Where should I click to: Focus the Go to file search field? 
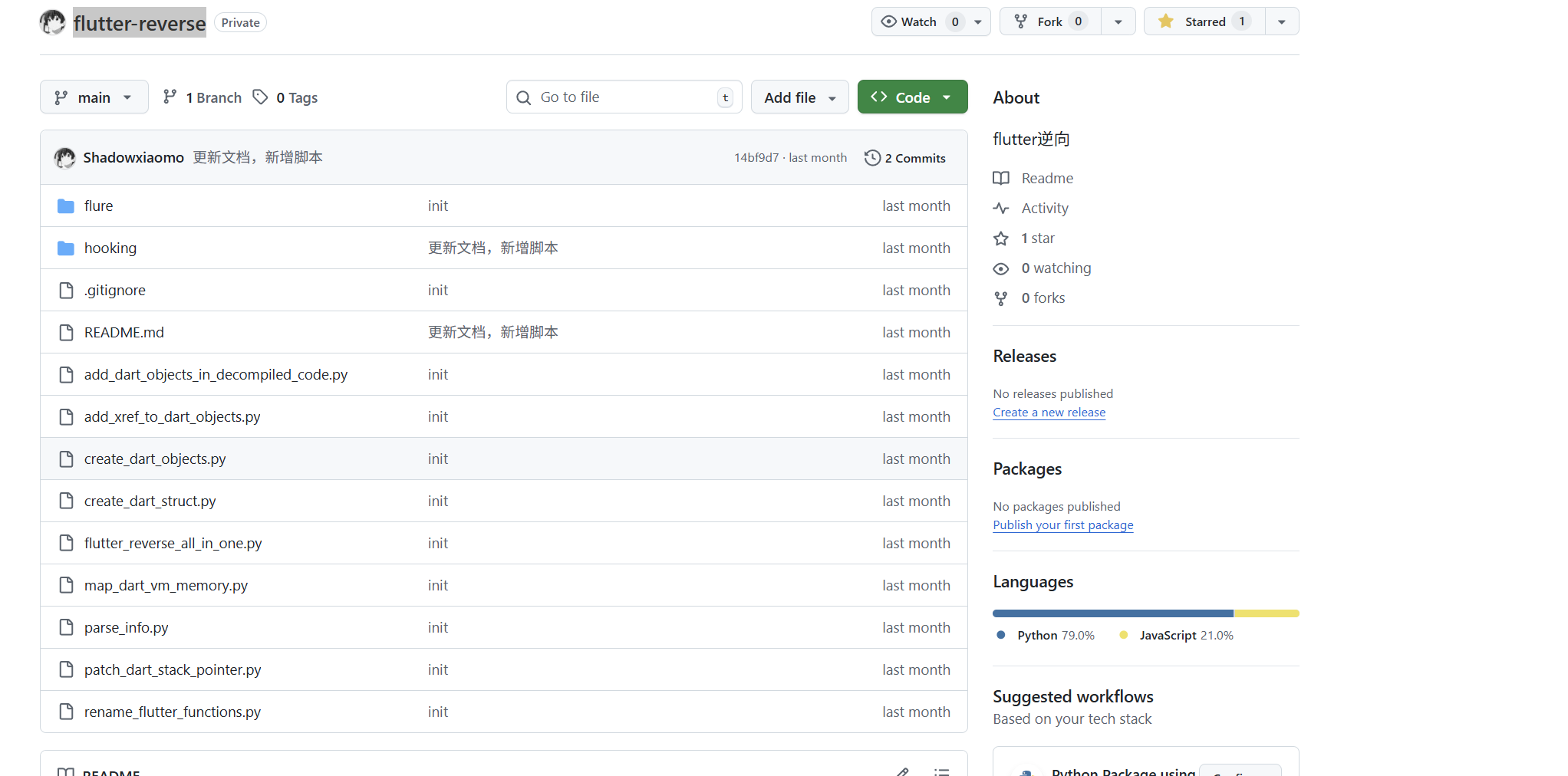click(x=624, y=97)
